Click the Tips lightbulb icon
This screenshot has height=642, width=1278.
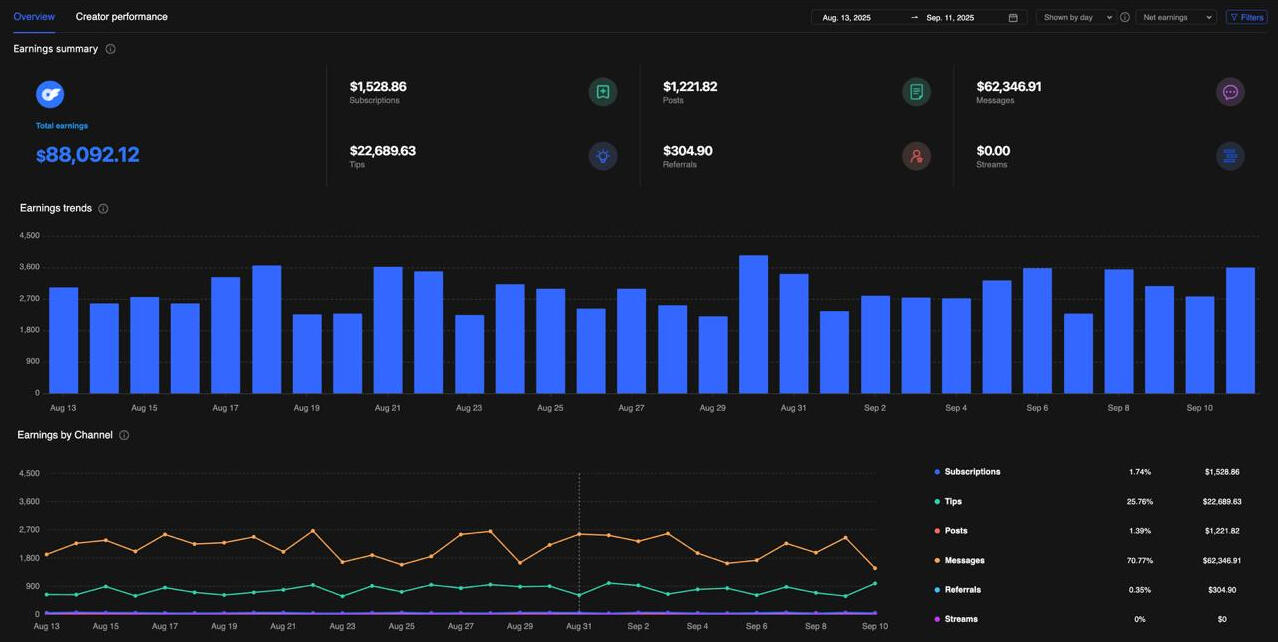pos(602,156)
